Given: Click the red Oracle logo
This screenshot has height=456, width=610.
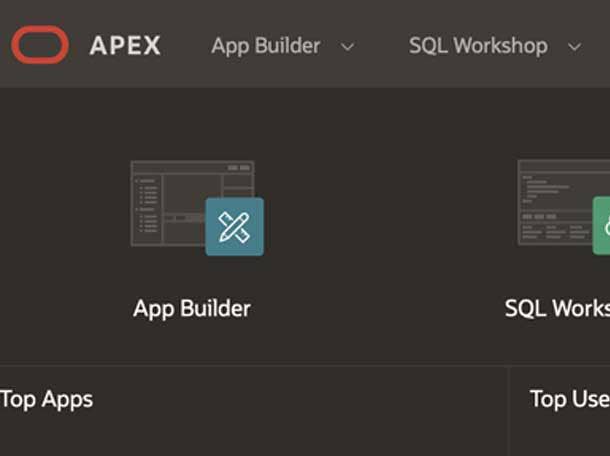Looking at the screenshot, I should click(40, 45).
